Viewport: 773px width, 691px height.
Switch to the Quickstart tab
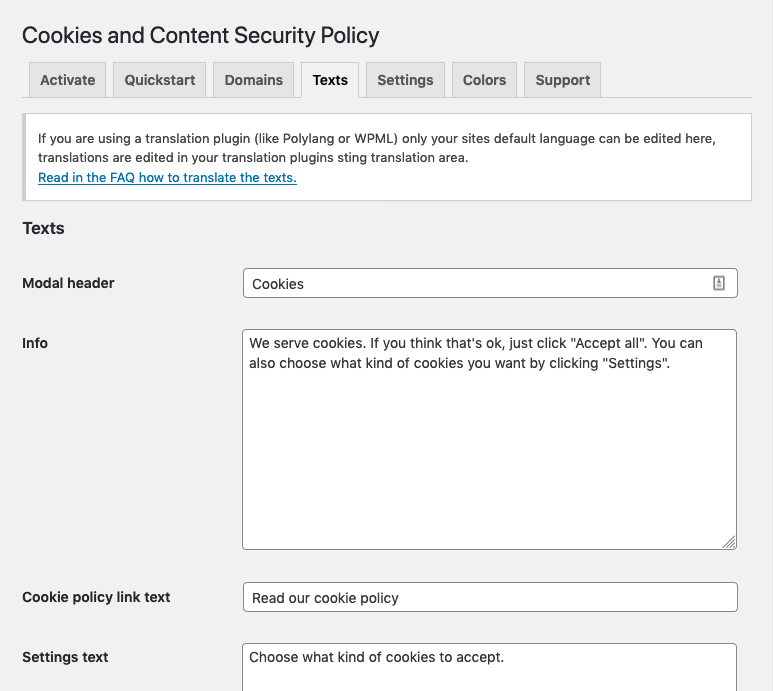pos(160,80)
